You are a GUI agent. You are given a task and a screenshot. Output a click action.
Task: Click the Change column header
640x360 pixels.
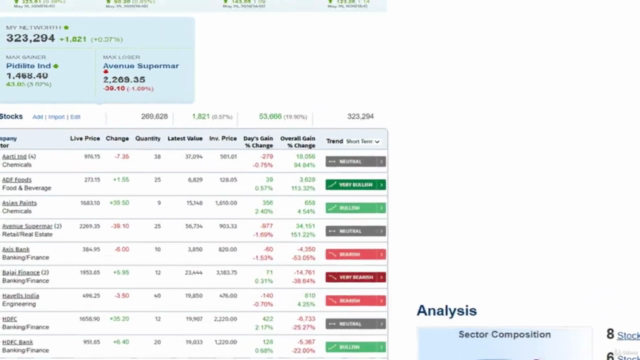117,138
